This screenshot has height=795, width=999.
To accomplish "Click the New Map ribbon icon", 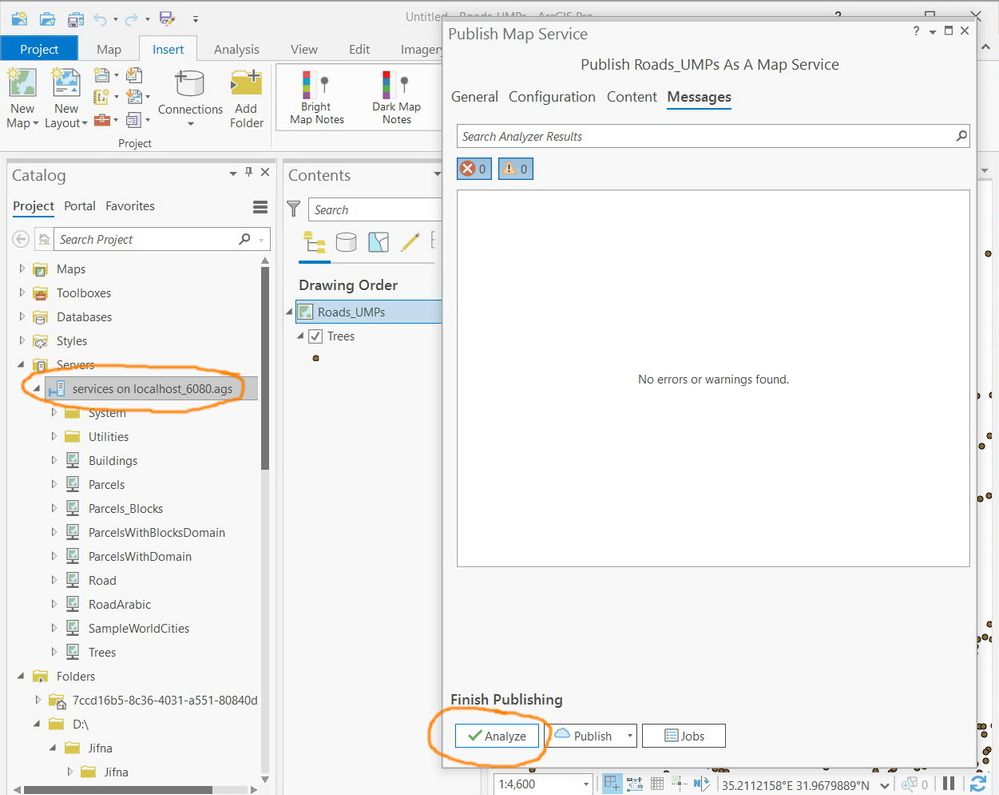I will 22,83.
